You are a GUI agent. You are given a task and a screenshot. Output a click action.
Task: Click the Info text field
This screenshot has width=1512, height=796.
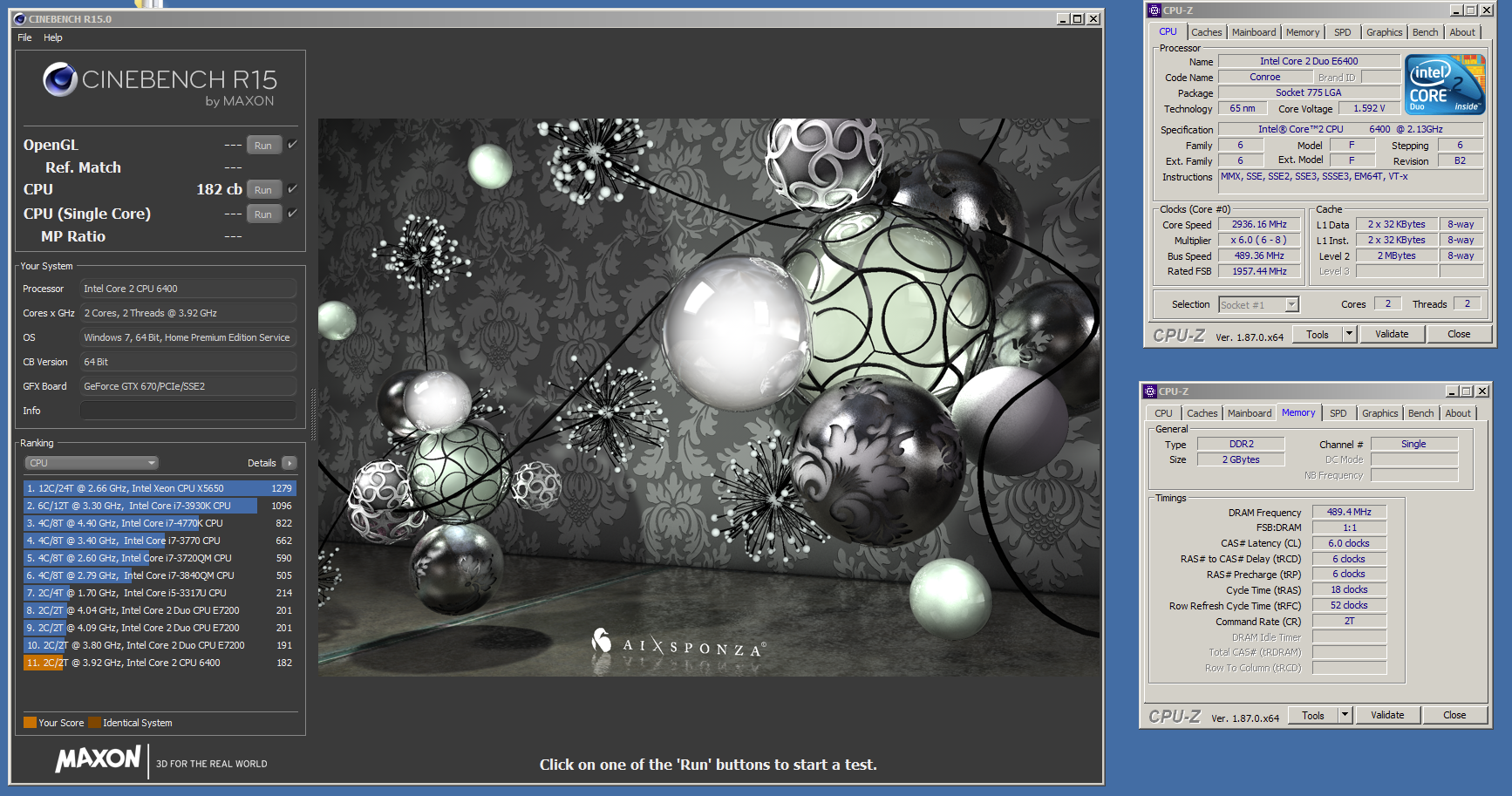[x=188, y=411]
